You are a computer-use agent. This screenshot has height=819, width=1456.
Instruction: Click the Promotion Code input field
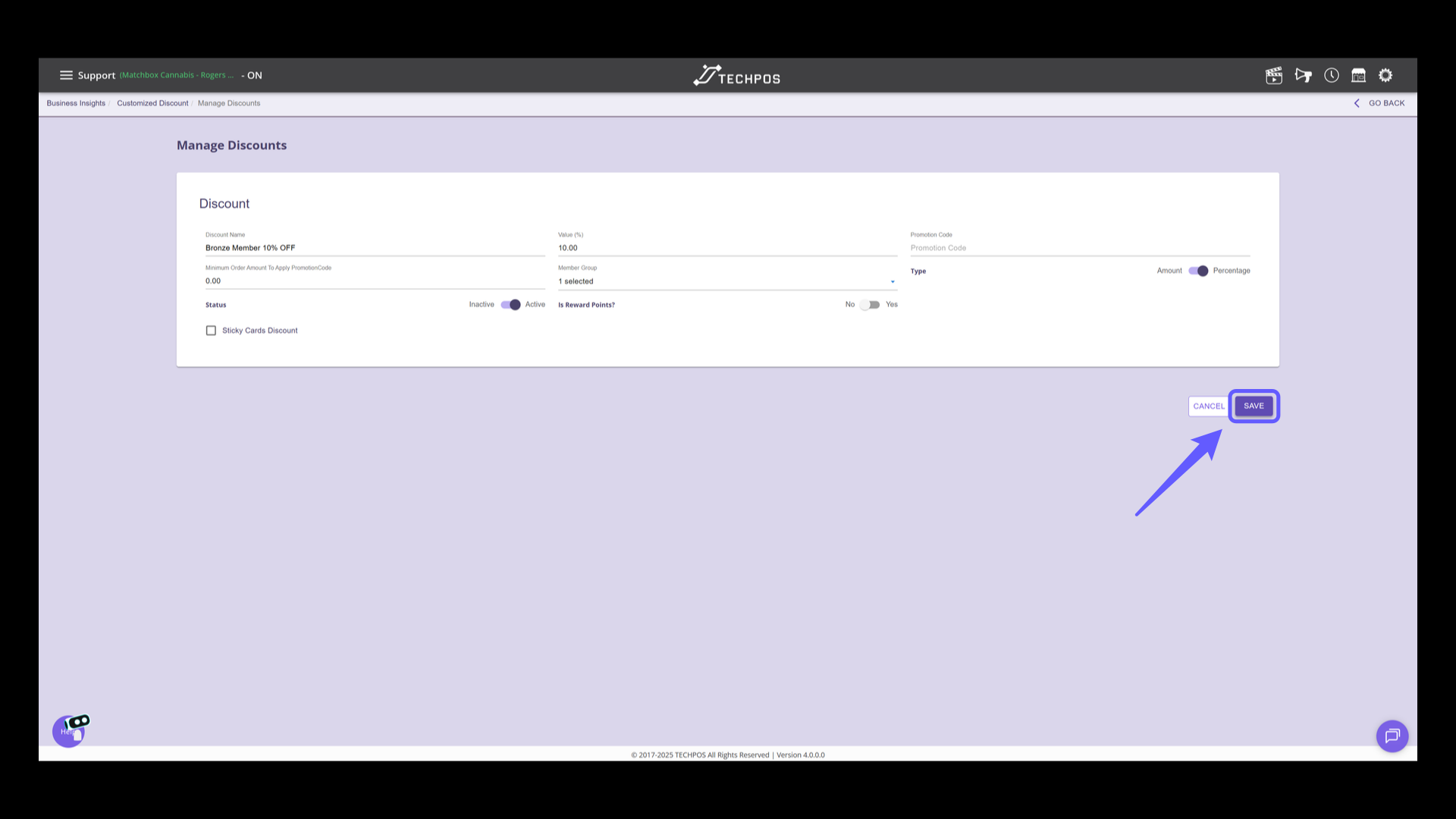[1079, 248]
